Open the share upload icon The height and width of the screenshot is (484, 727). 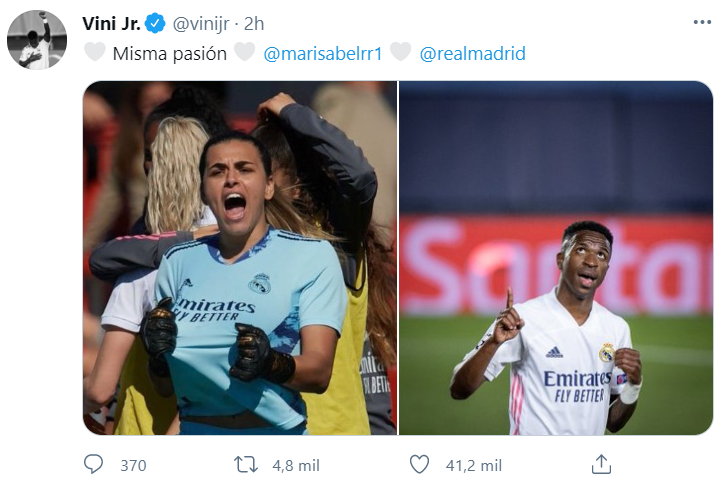point(601,464)
